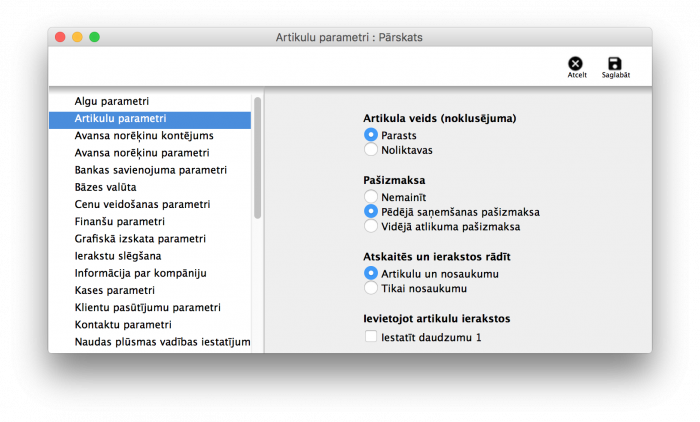The height and width of the screenshot is (422, 700).
Task: Select Informācija par kompāniju entry
Action: tap(140, 273)
